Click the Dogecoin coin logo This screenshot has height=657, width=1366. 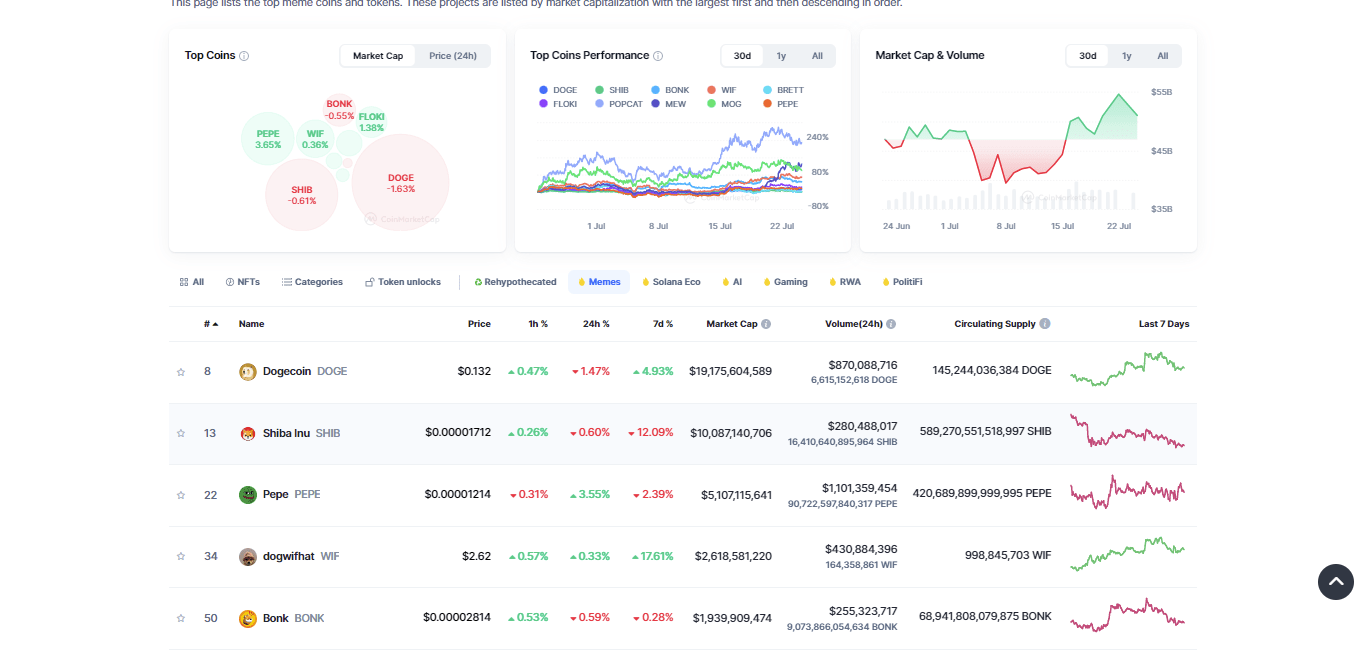tap(248, 372)
